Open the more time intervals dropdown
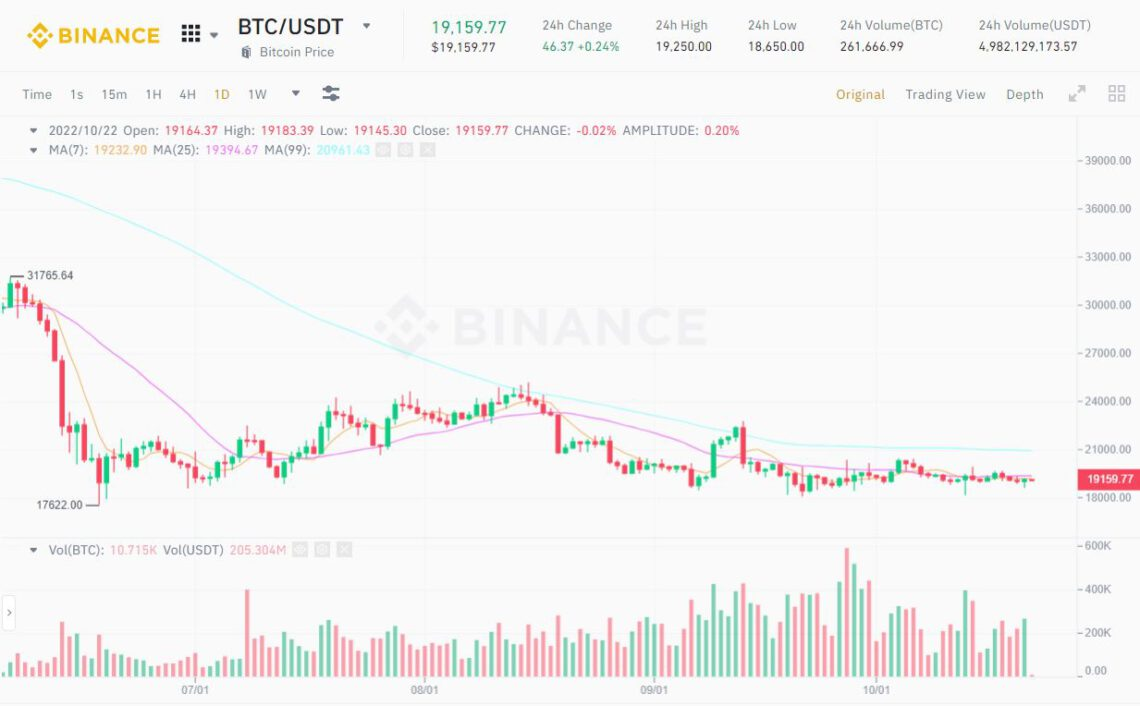1140x706 pixels. [x=295, y=94]
